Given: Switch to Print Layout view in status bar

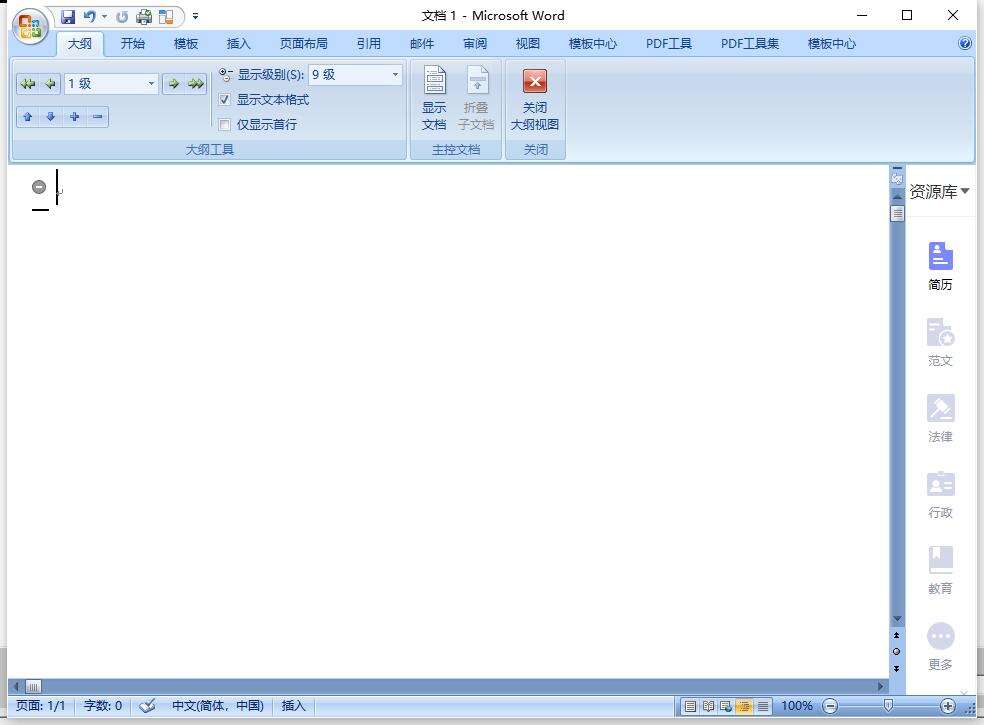Looking at the screenshot, I should 690,706.
